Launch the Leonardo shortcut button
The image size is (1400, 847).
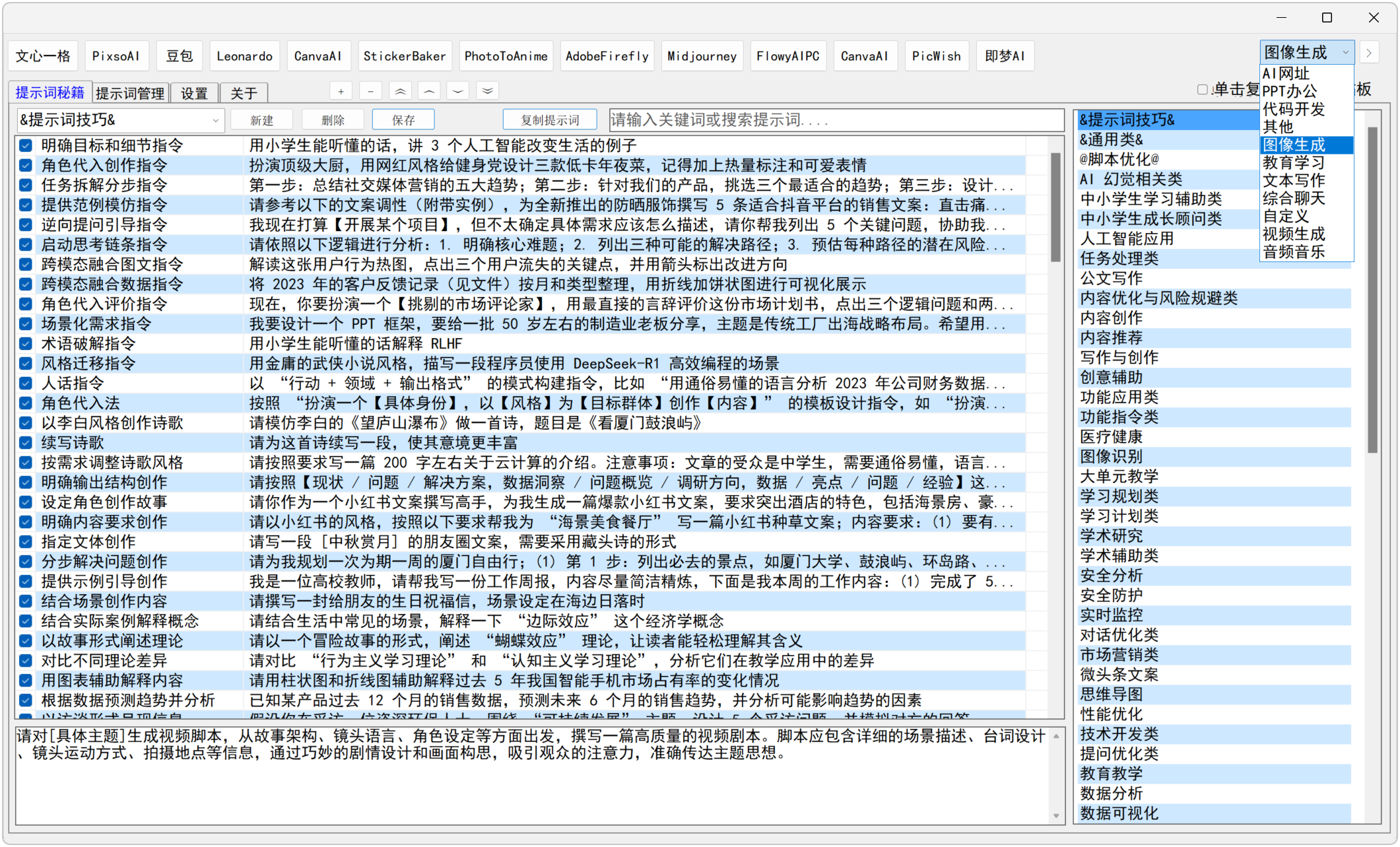[245, 56]
